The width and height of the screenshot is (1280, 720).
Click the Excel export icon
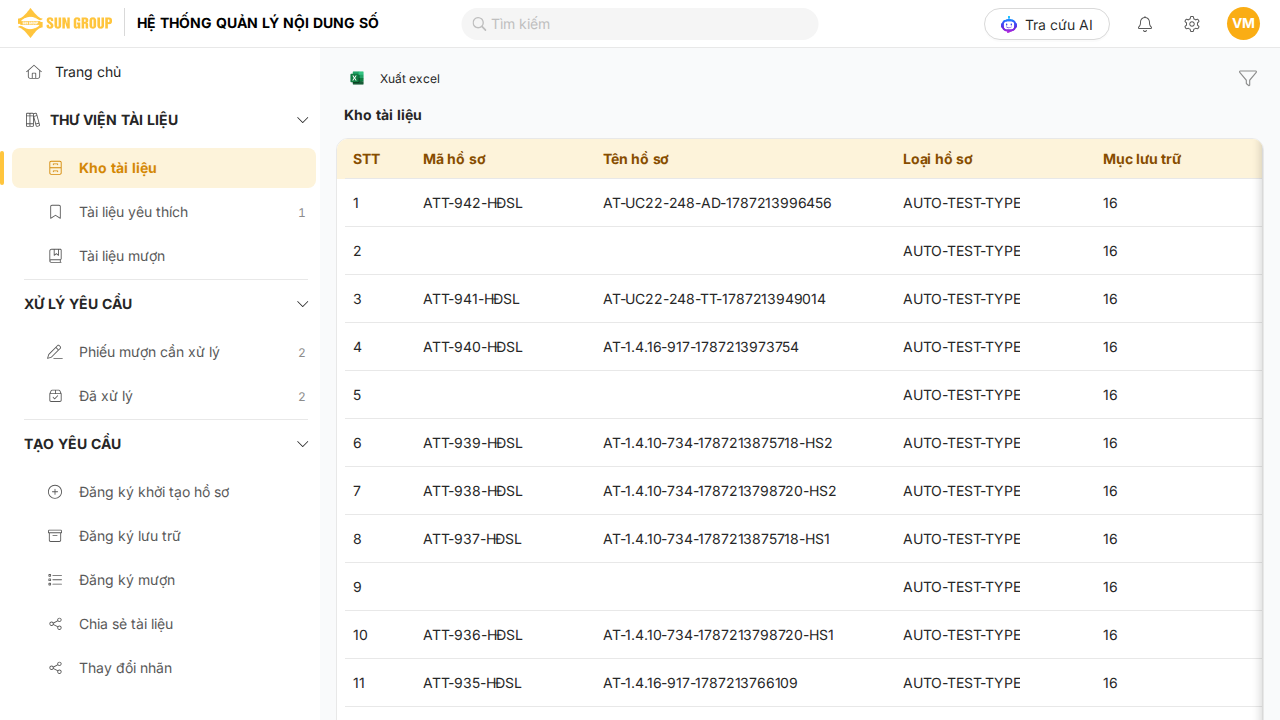click(357, 78)
